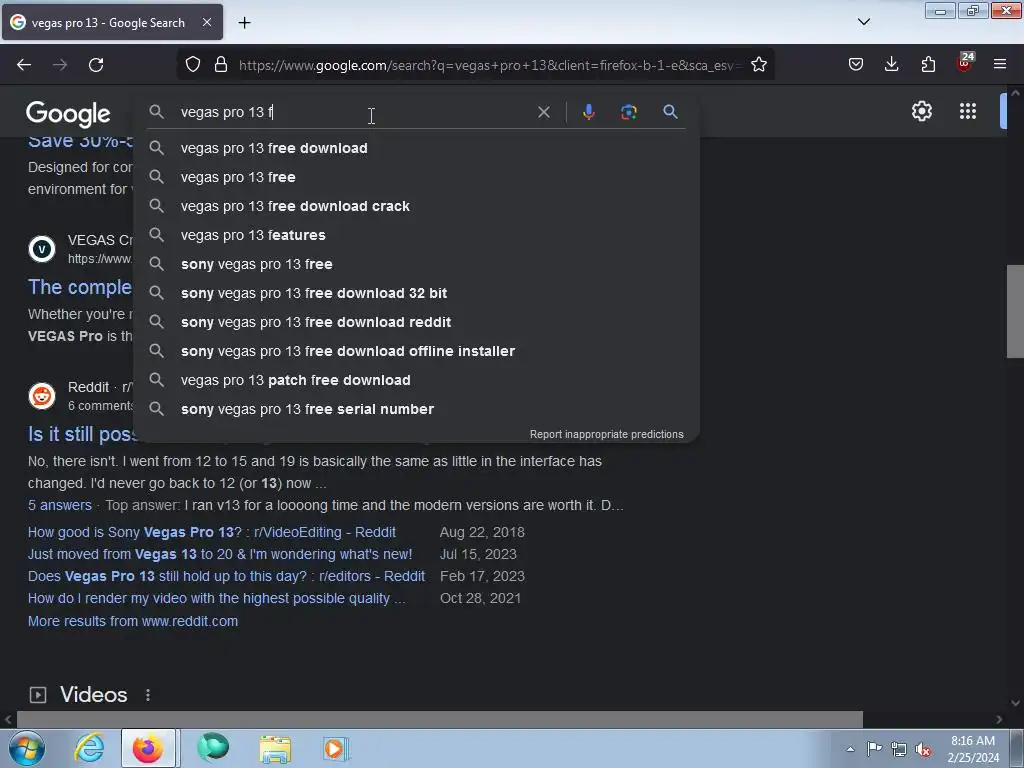The image size is (1024, 768).
Task: Switch to Firefox in the taskbar
Action: pyautogui.click(x=149, y=748)
